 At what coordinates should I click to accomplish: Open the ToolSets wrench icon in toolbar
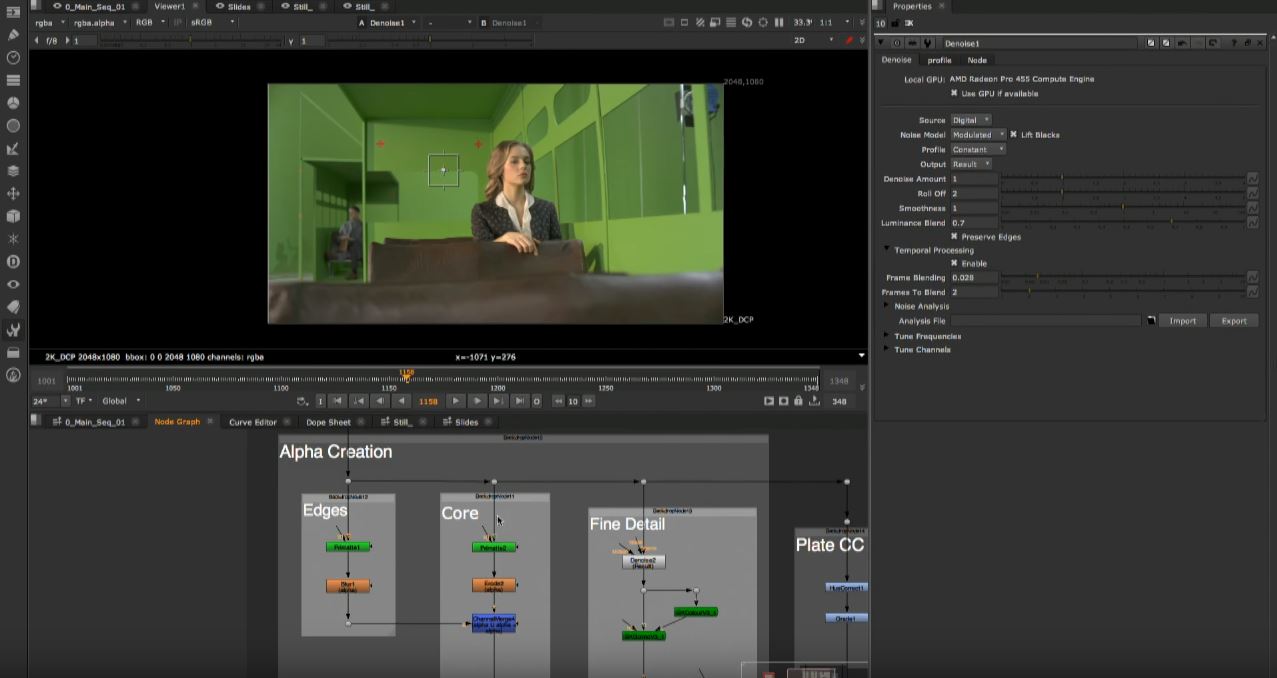13,330
